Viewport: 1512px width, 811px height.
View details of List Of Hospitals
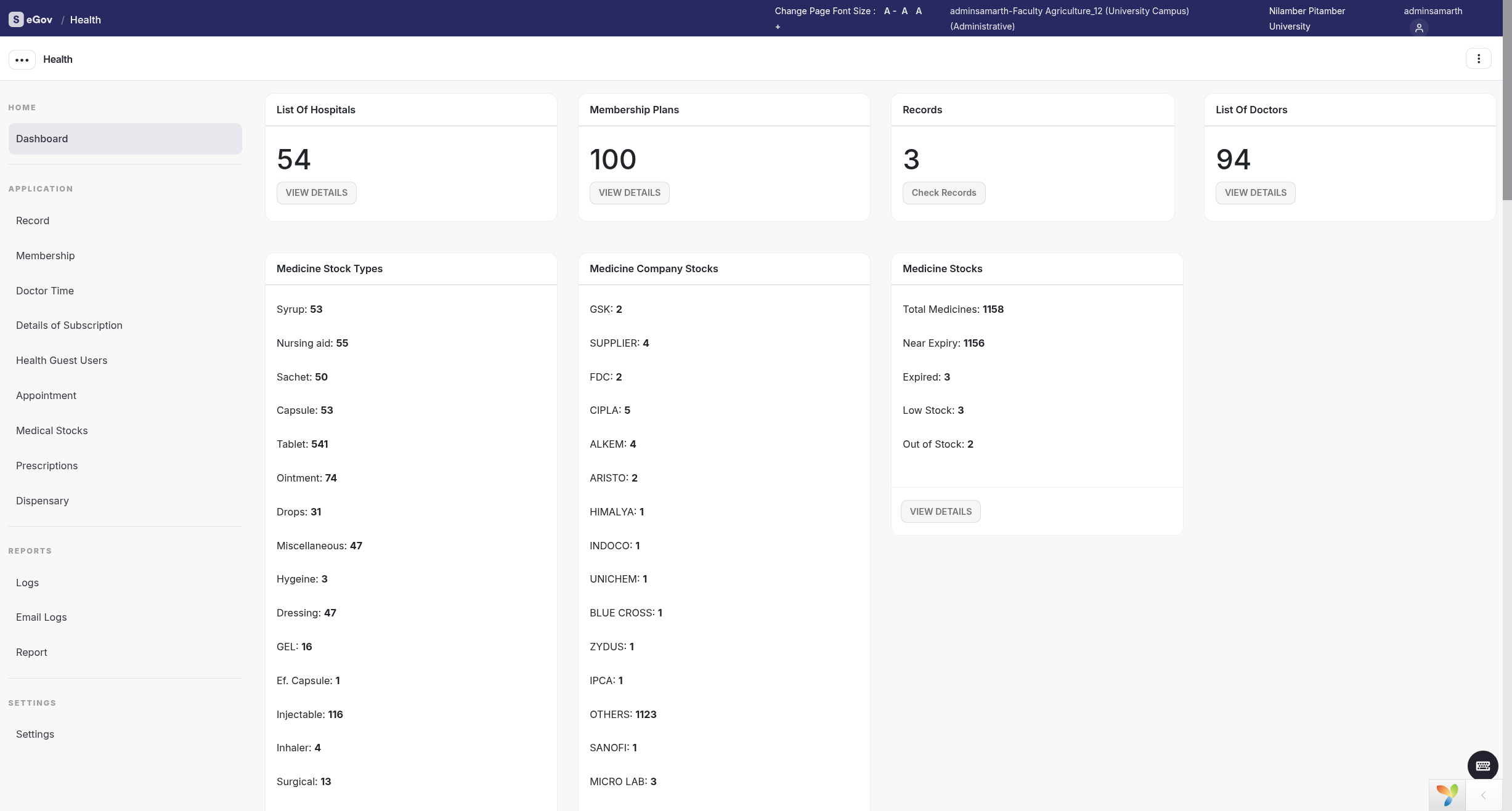316,193
